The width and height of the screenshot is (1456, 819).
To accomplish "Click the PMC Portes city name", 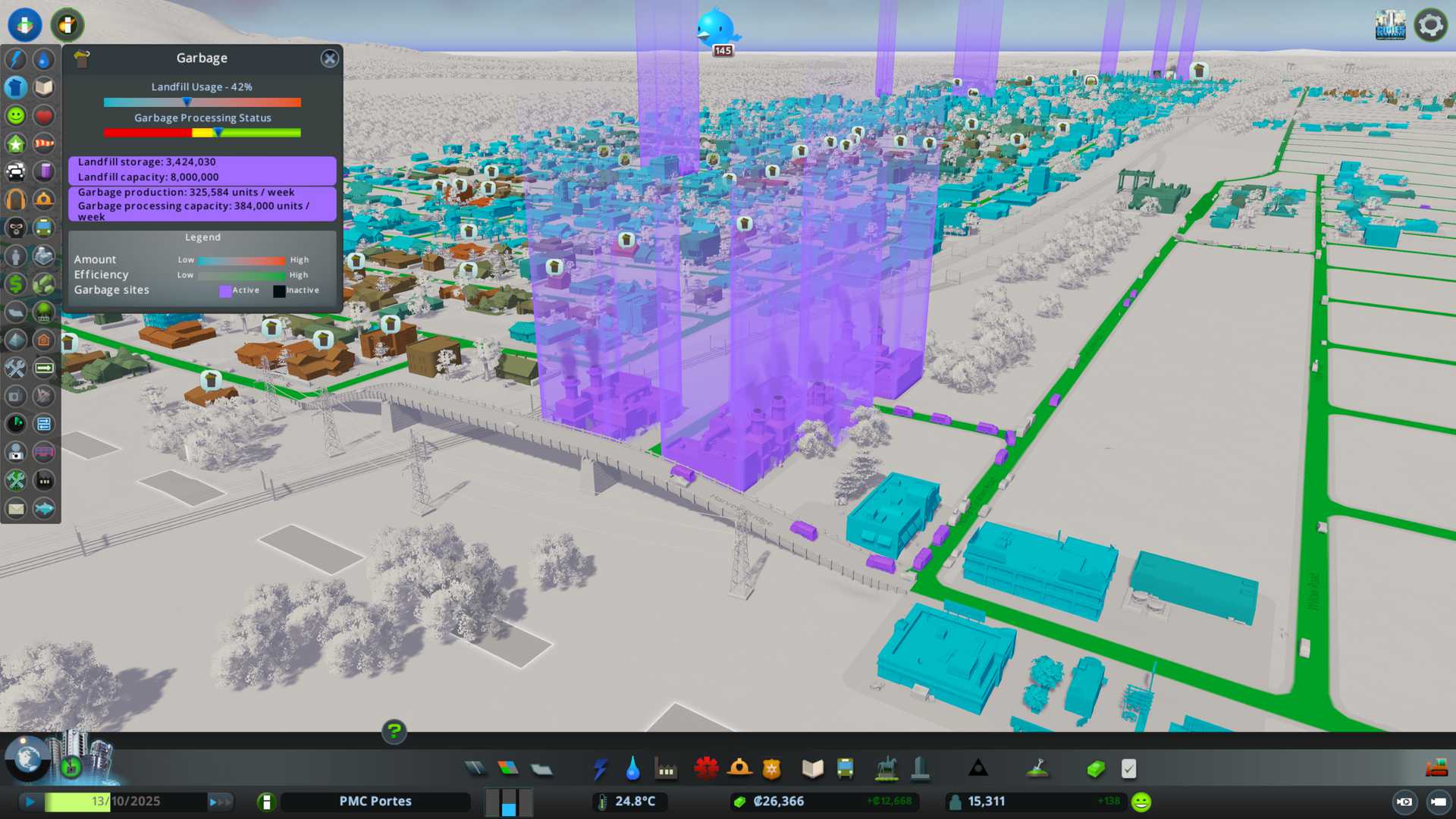I will (375, 802).
